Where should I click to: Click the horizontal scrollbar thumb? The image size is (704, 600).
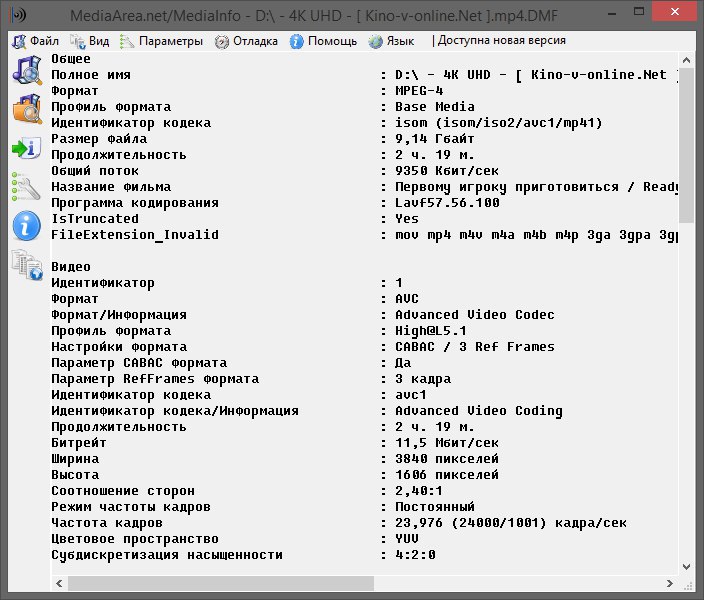[x=221, y=583]
